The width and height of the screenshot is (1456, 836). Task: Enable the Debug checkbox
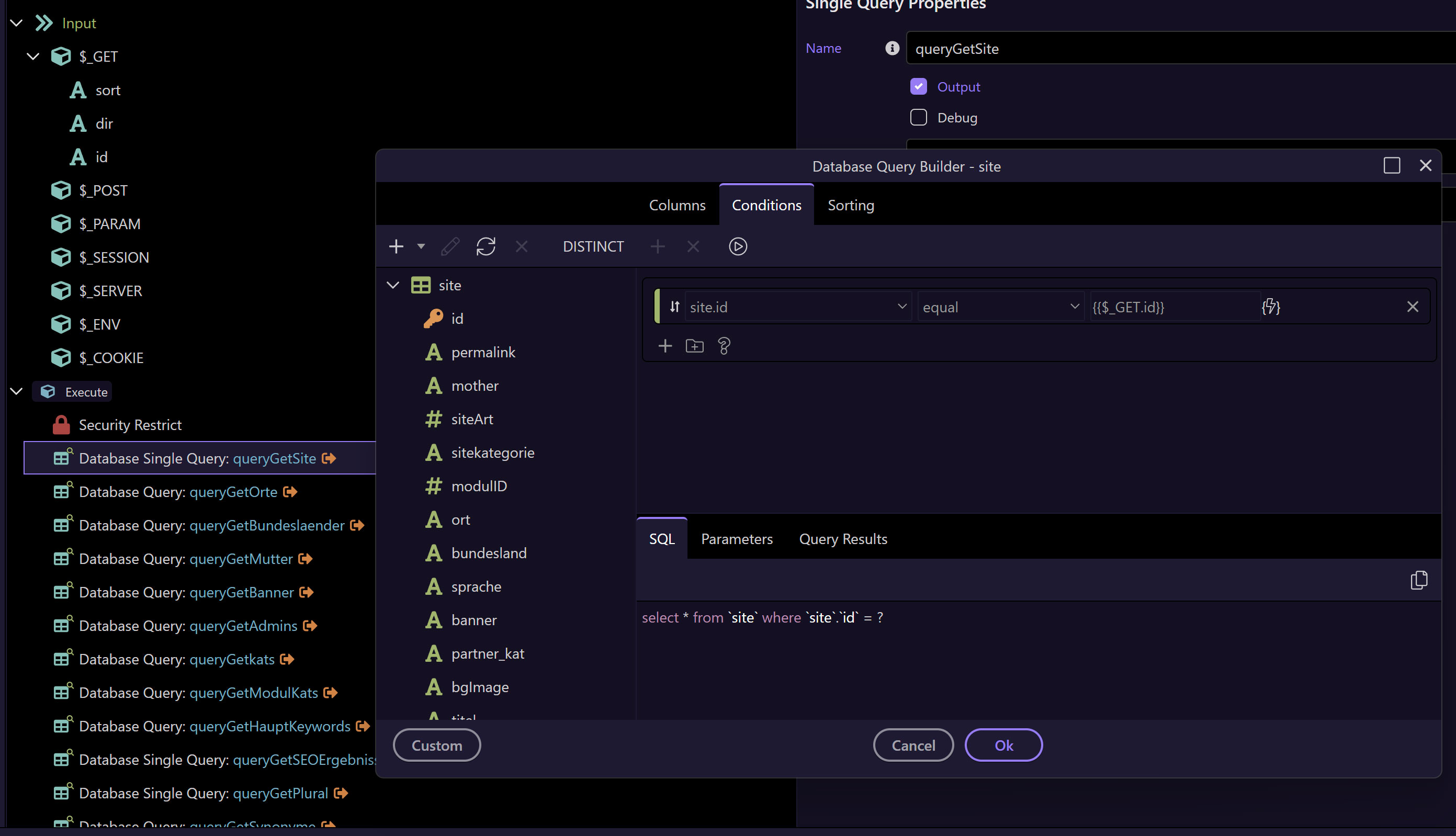[x=919, y=118]
